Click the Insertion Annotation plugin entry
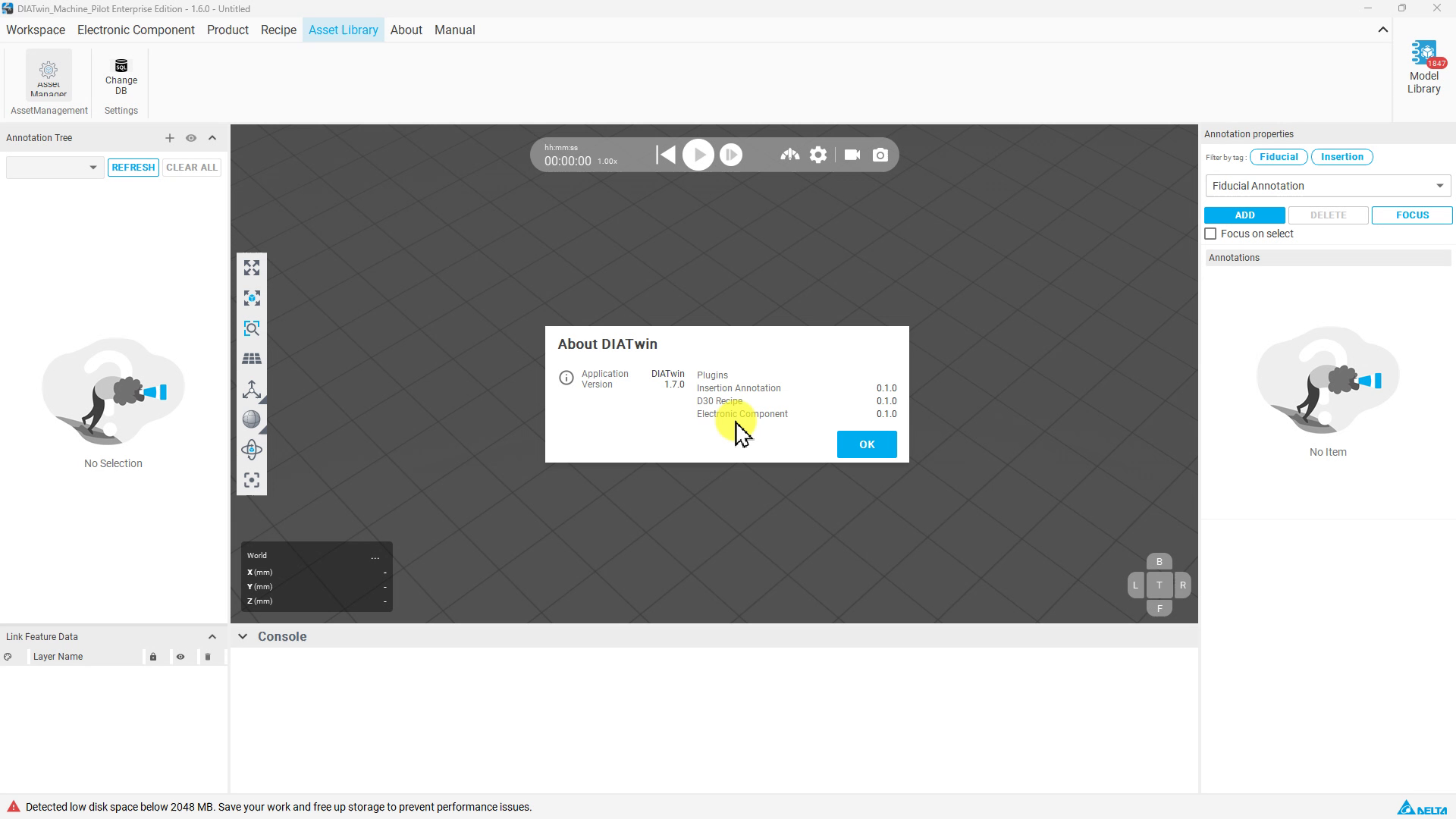This screenshot has width=1456, height=819. click(739, 388)
